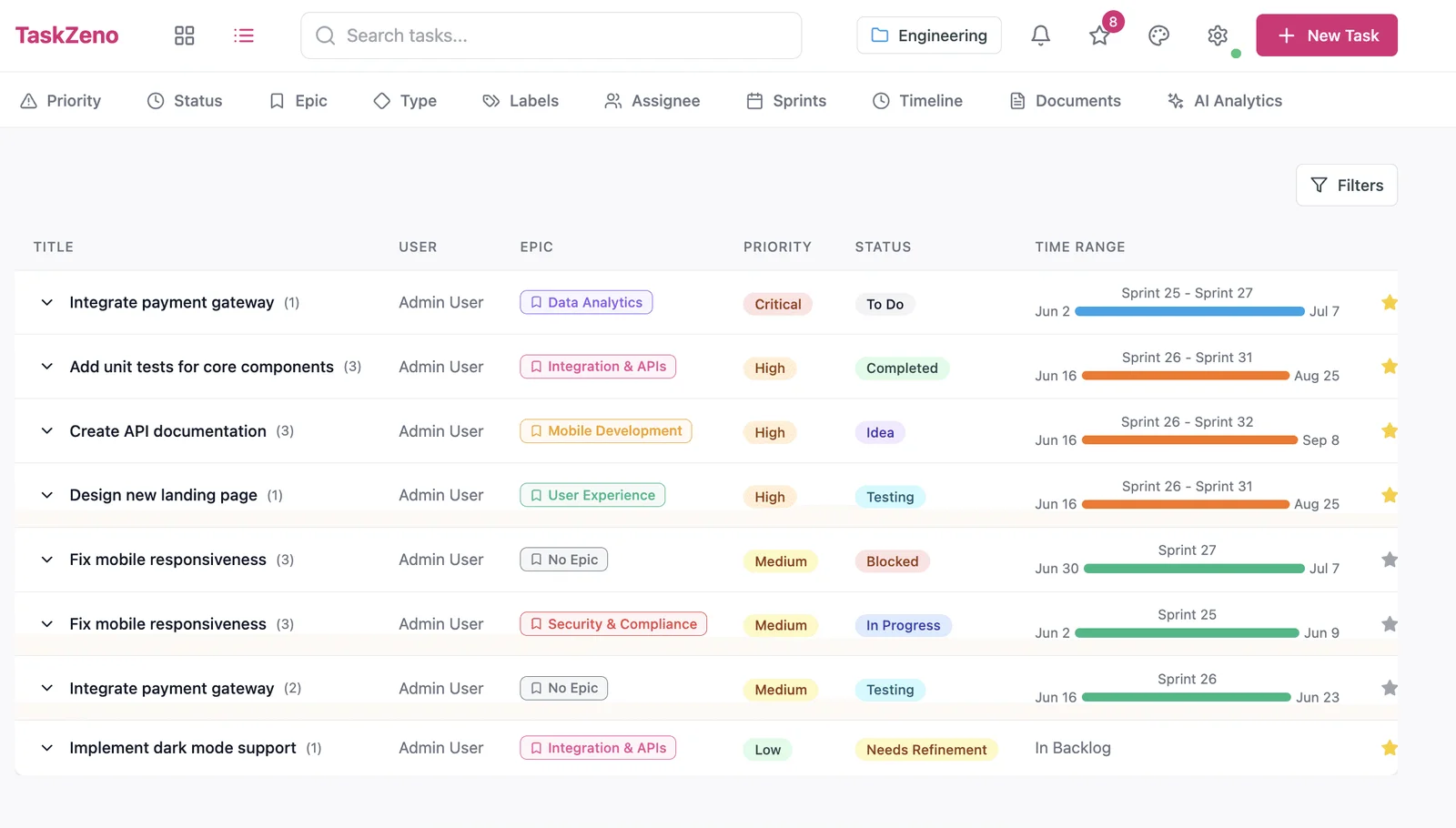The height and width of the screenshot is (828, 1456).
Task: Select the list view icon
Action: 244,35
